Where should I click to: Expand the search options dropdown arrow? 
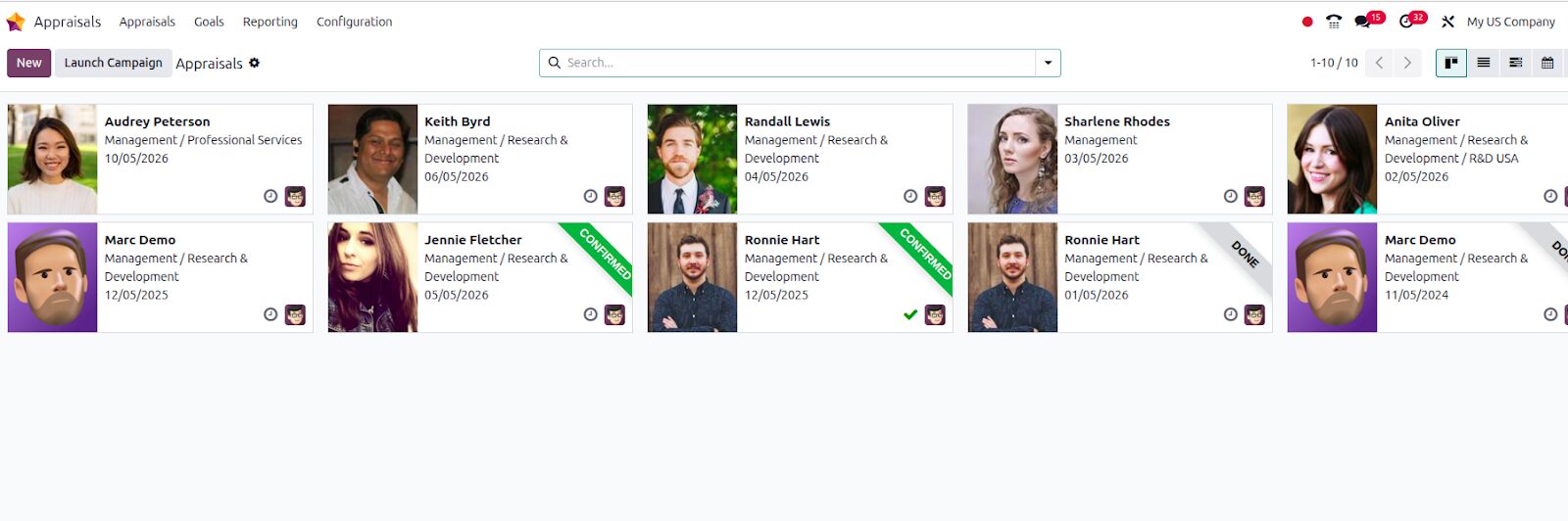coord(1048,63)
